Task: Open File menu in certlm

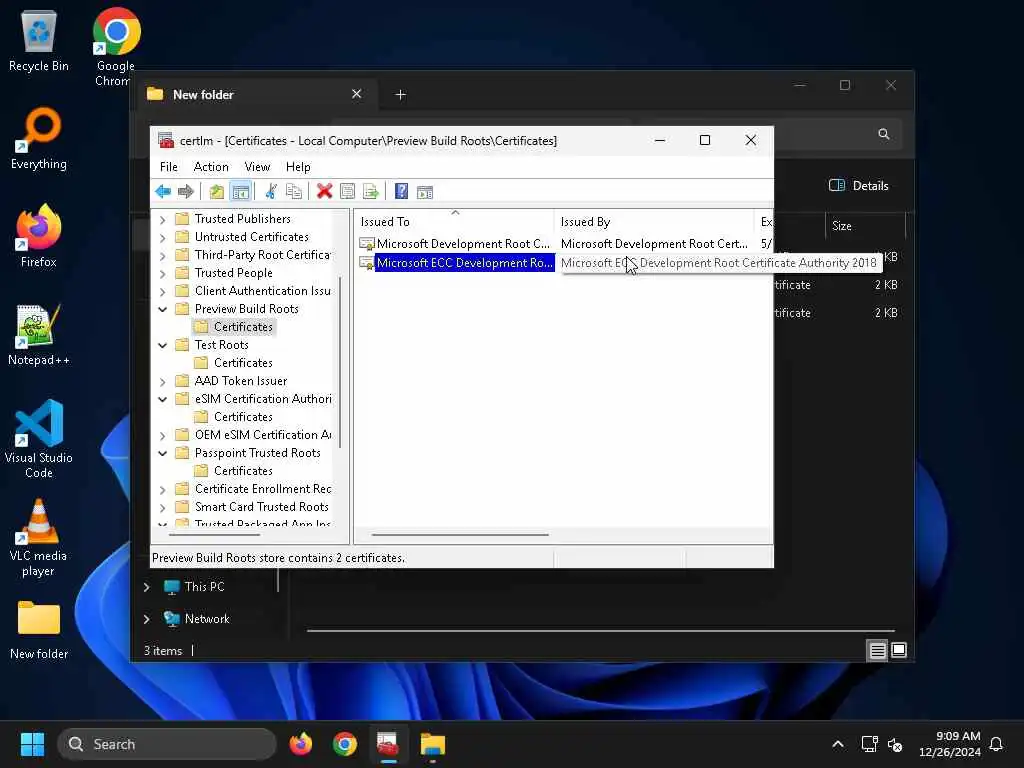Action: pyautogui.click(x=168, y=167)
